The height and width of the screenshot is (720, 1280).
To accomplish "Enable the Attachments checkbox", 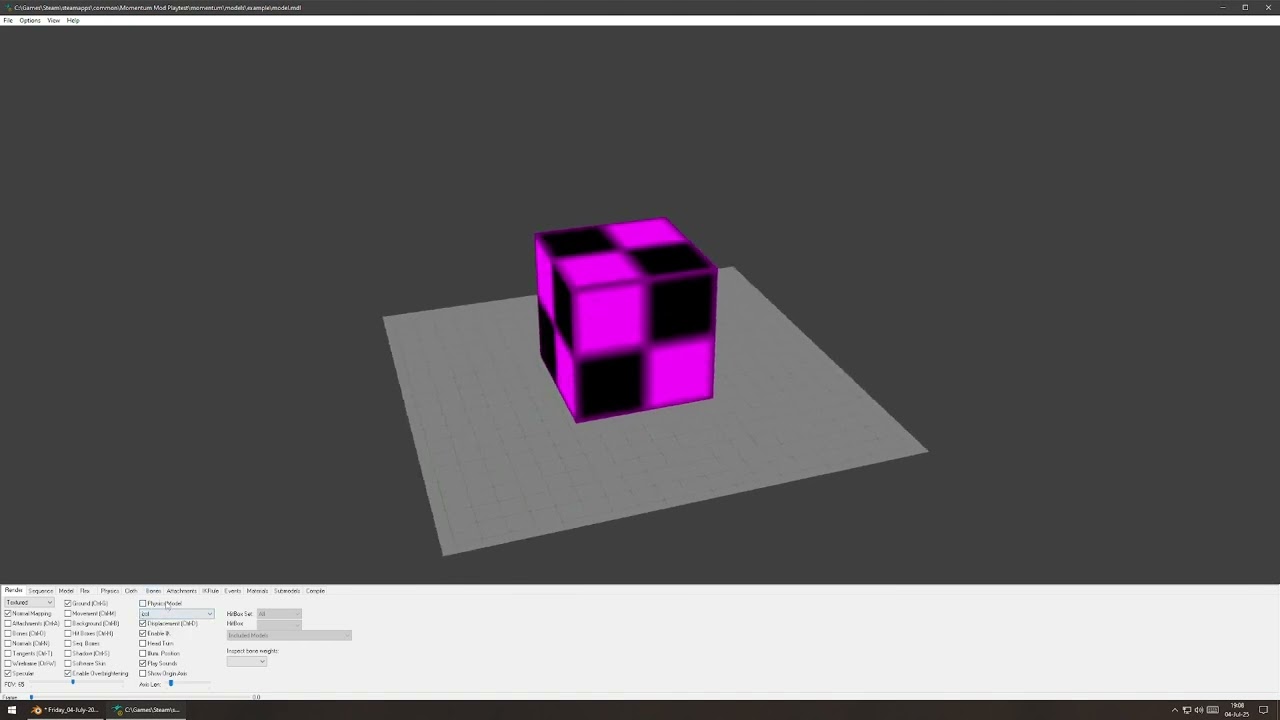I will pos(8,624).
